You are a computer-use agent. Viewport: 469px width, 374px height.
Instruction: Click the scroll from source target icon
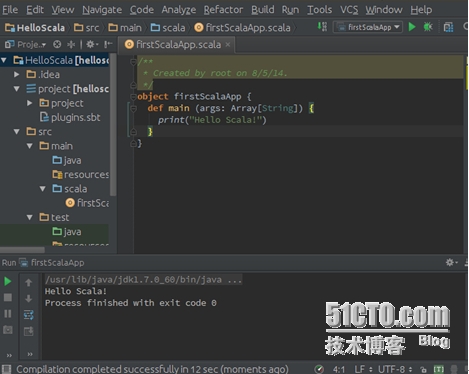[x=57, y=44]
